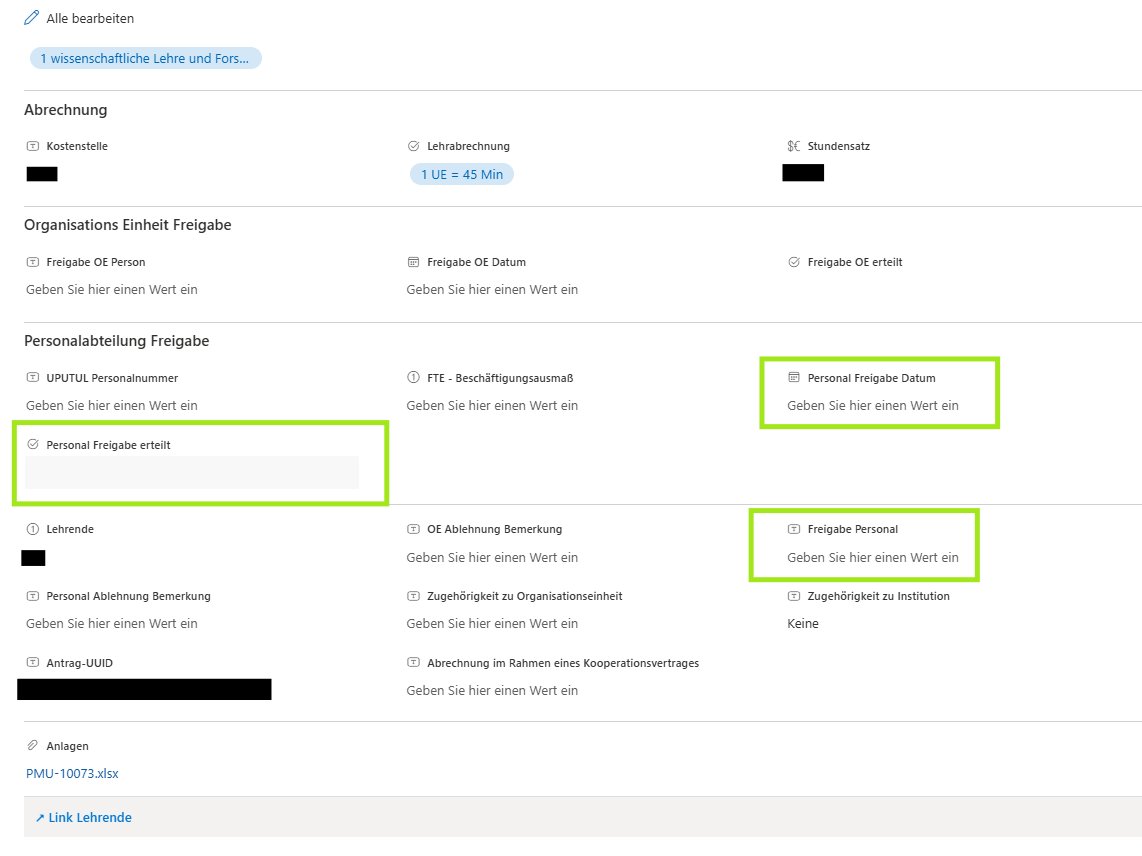The image size is (1142, 856).
Task: Click the Alle bearbeiten button
Action: [79, 18]
